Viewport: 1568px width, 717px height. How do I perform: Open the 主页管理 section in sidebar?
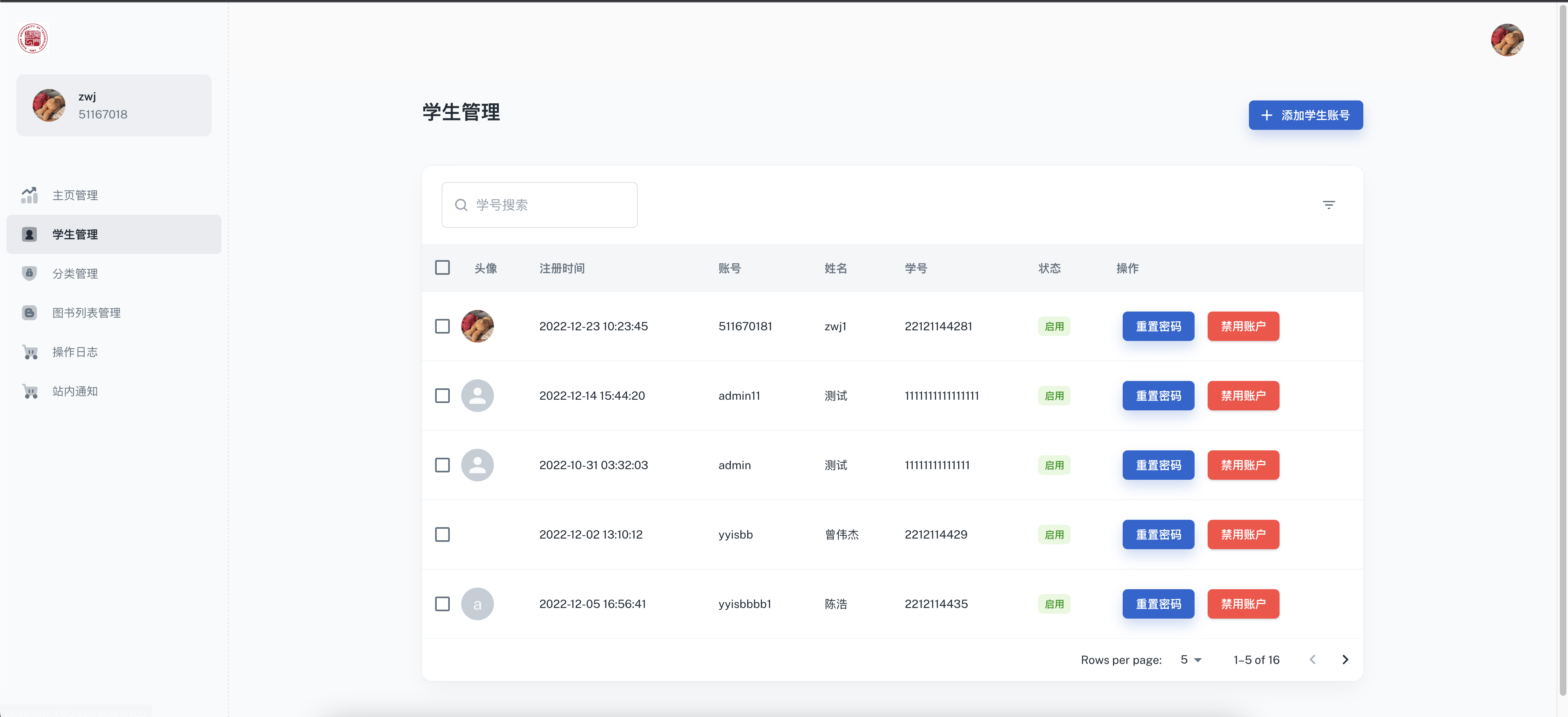click(74, 195)
